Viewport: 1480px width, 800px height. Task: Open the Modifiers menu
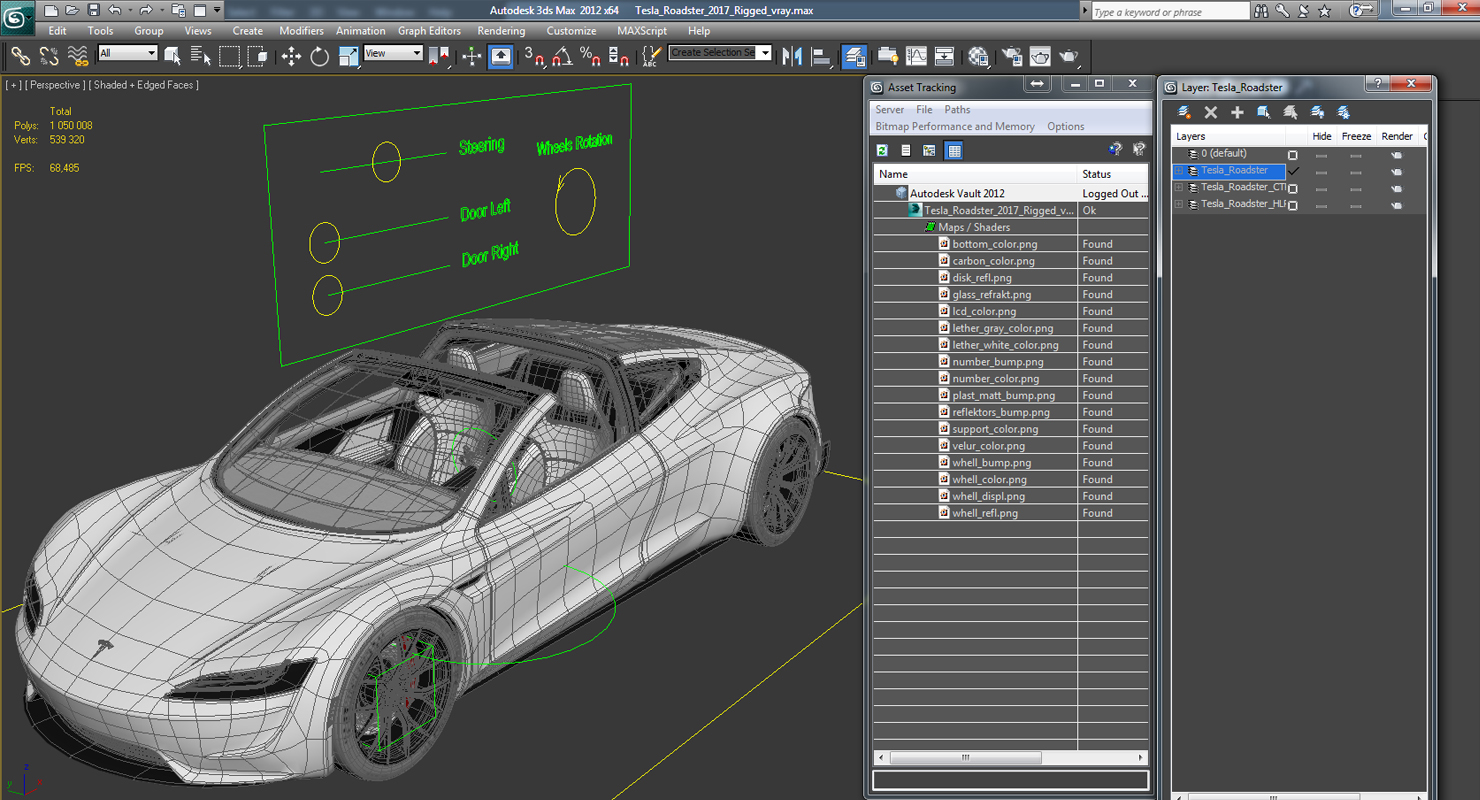[x=301, y=31]
